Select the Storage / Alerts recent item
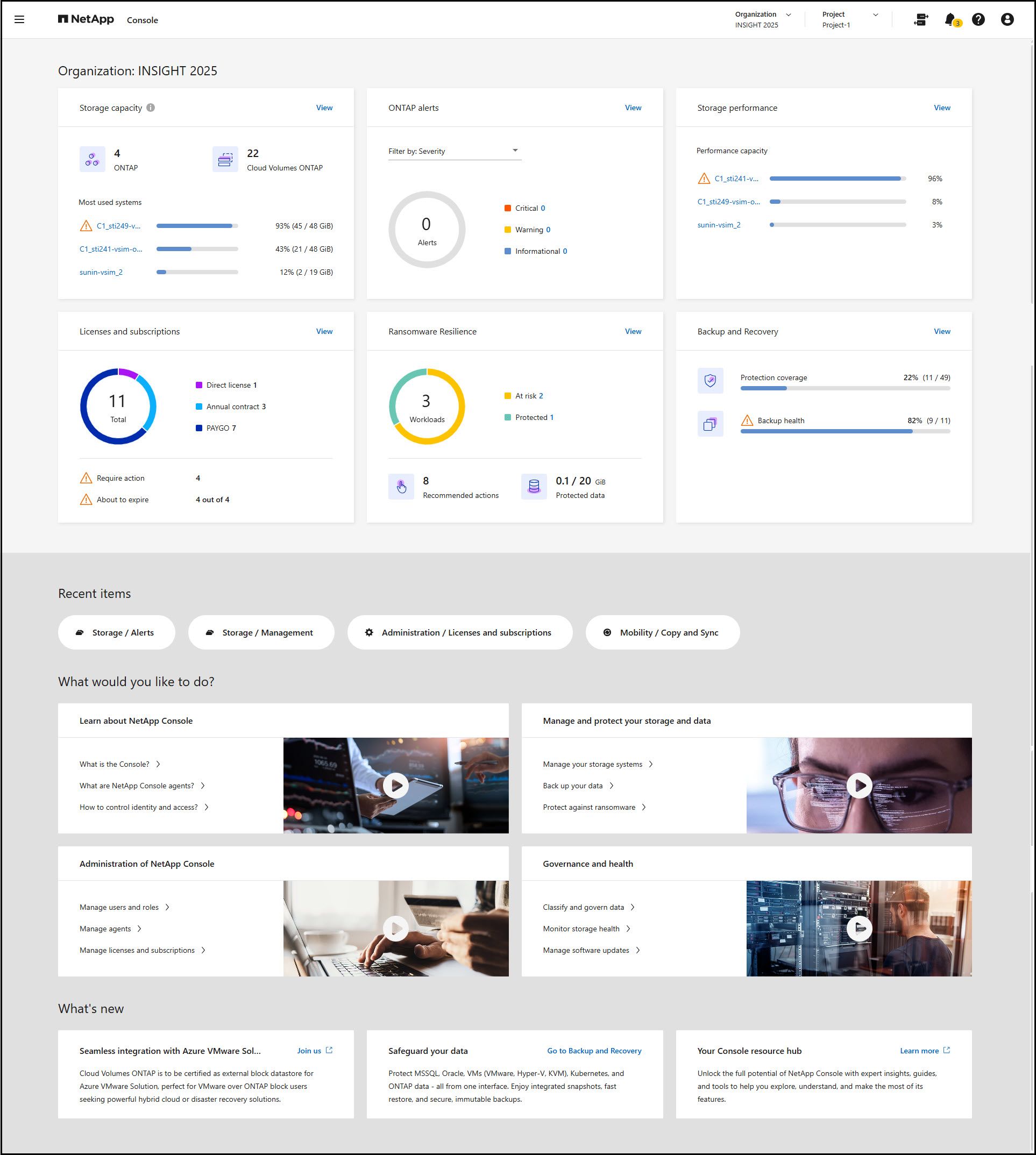This screenshot has height=1155, width=1036. tap(116, 632)
